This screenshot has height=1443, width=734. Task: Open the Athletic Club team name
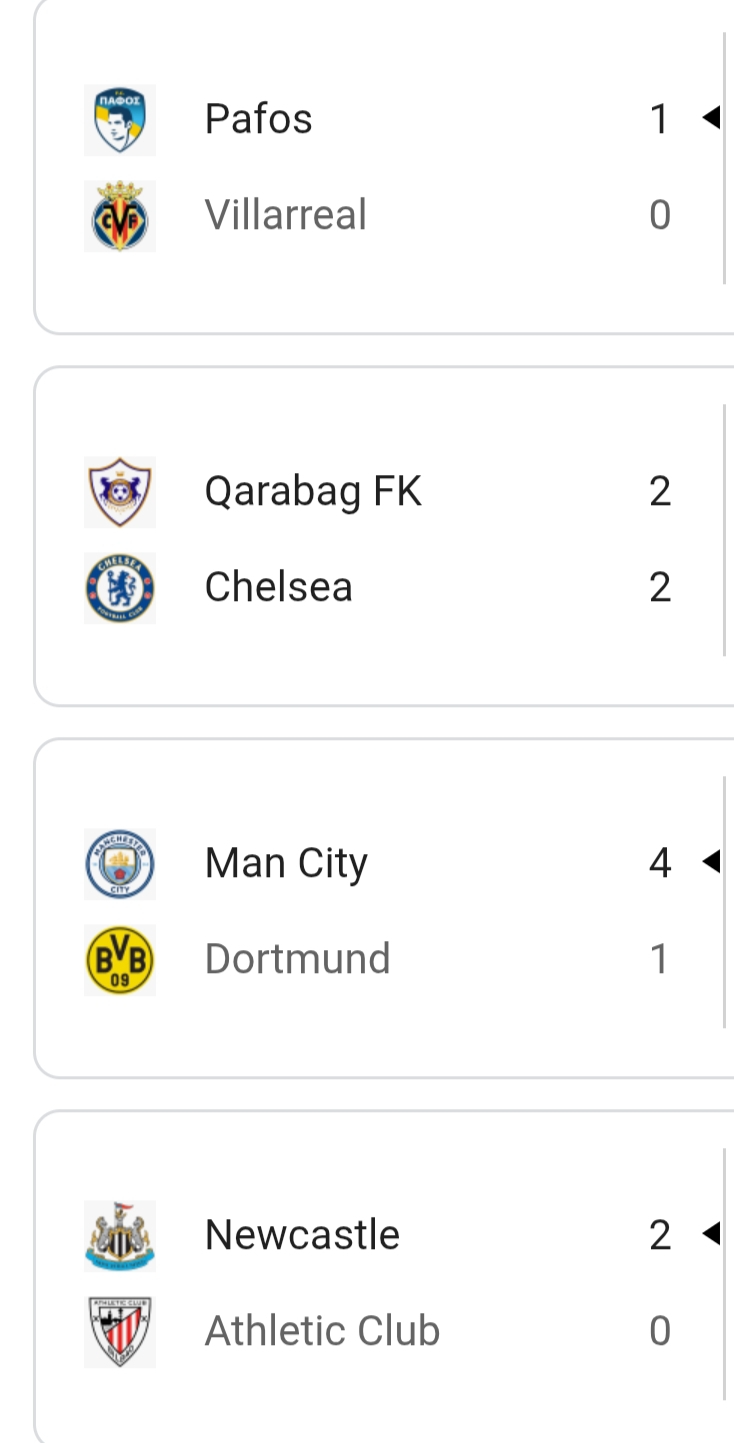[322, 1332]
